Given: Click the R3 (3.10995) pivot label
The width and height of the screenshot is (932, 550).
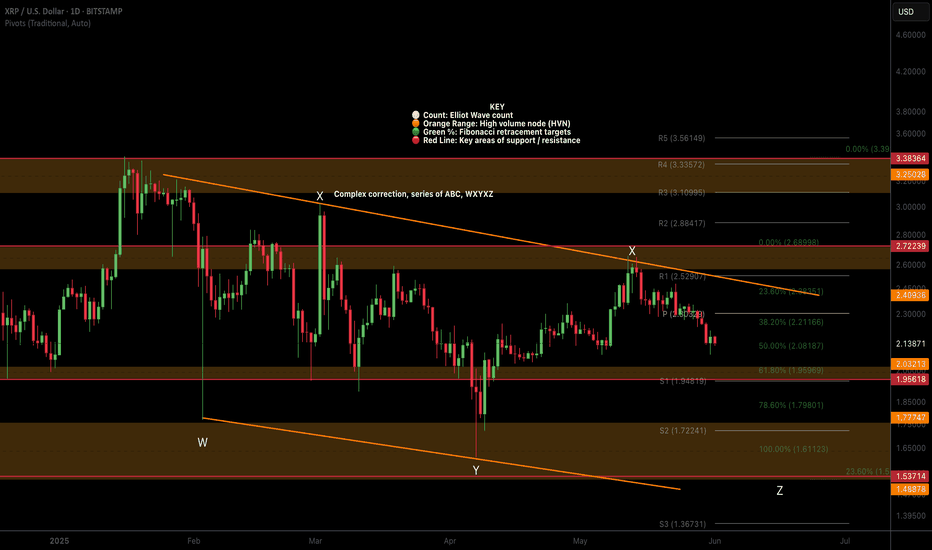Looking at the screenshot, I should (x=681, y=193).
